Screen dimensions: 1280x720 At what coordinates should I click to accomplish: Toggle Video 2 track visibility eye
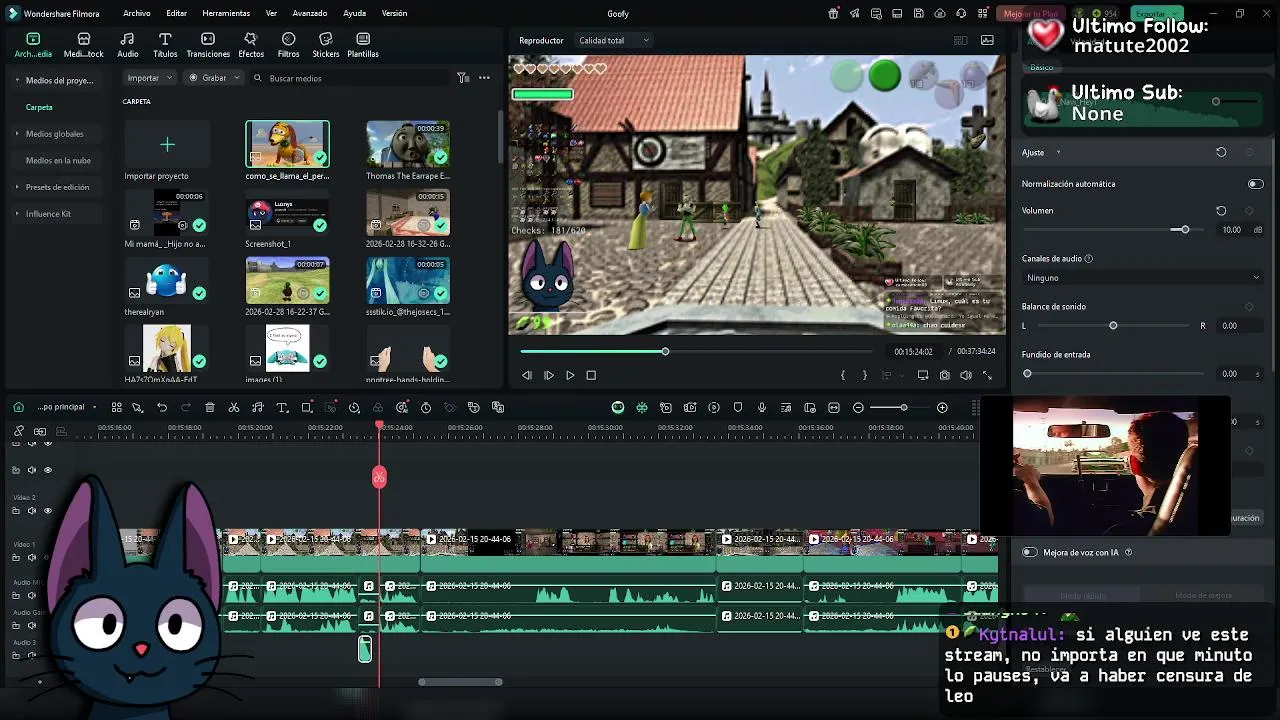pos(47,511)
